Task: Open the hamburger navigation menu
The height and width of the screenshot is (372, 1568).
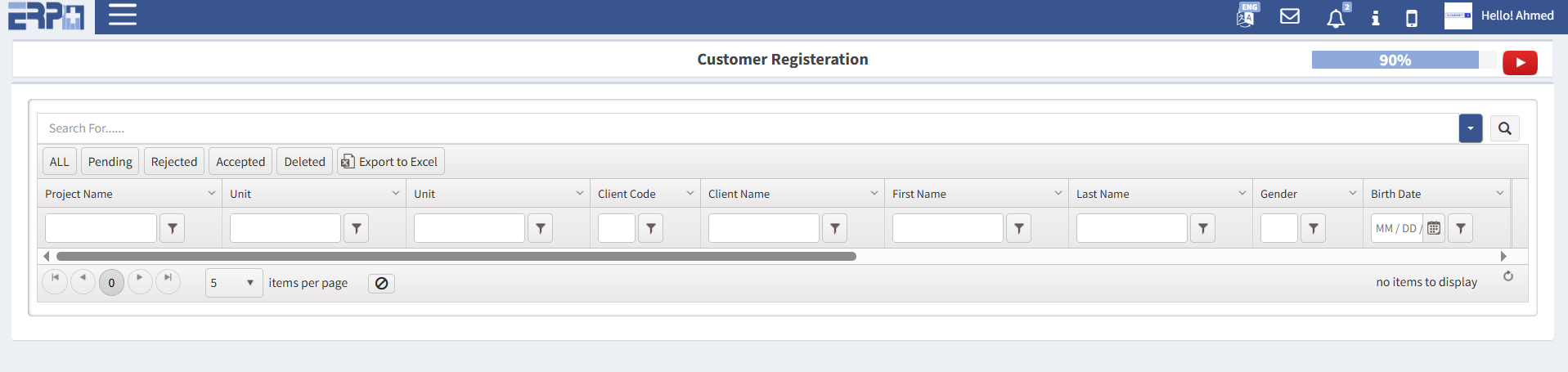Action: pos(123,16)
